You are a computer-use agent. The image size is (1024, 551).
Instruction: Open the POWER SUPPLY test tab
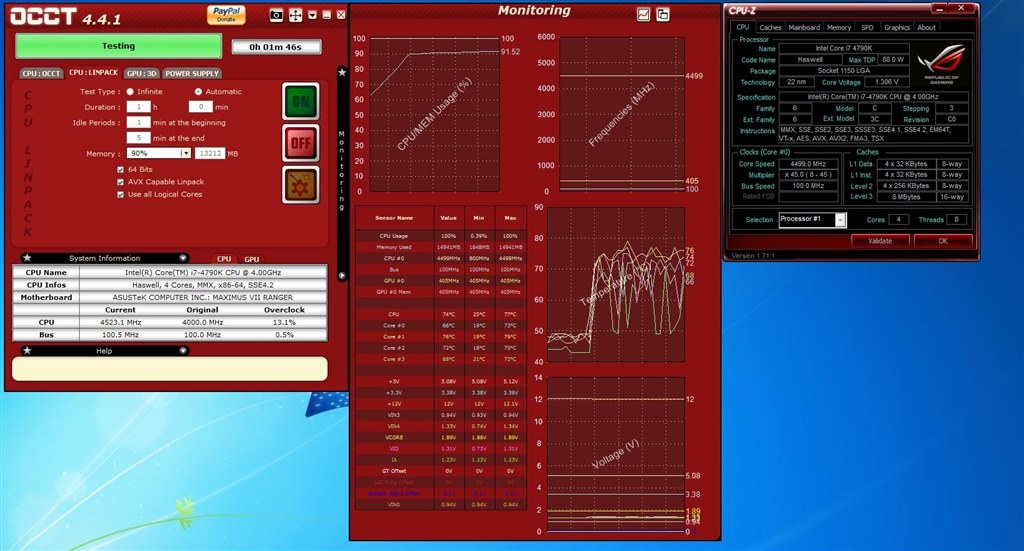point(191,73)
